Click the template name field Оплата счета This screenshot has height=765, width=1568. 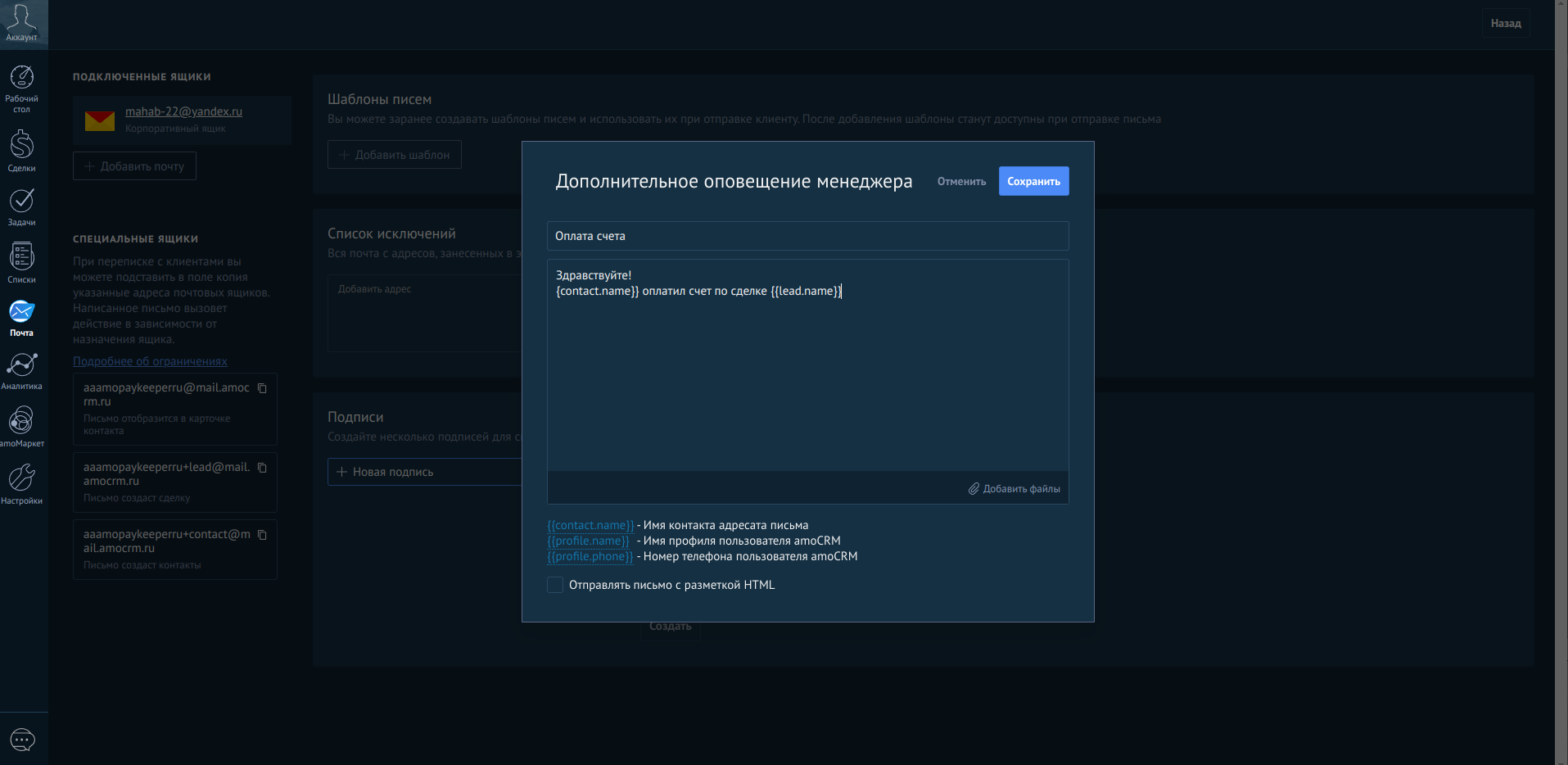(x=807, y=236)
